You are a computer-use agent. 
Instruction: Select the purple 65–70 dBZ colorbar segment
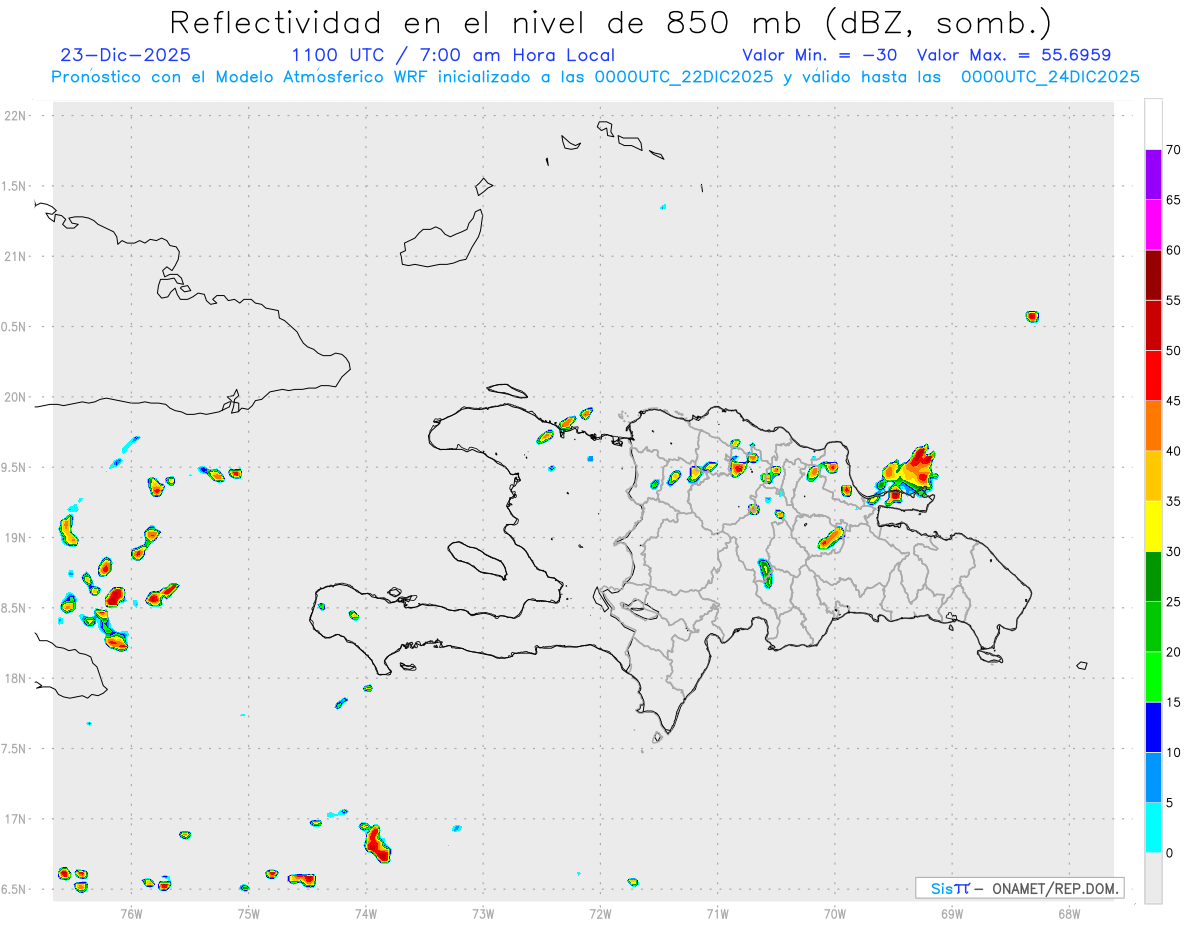1153,175
